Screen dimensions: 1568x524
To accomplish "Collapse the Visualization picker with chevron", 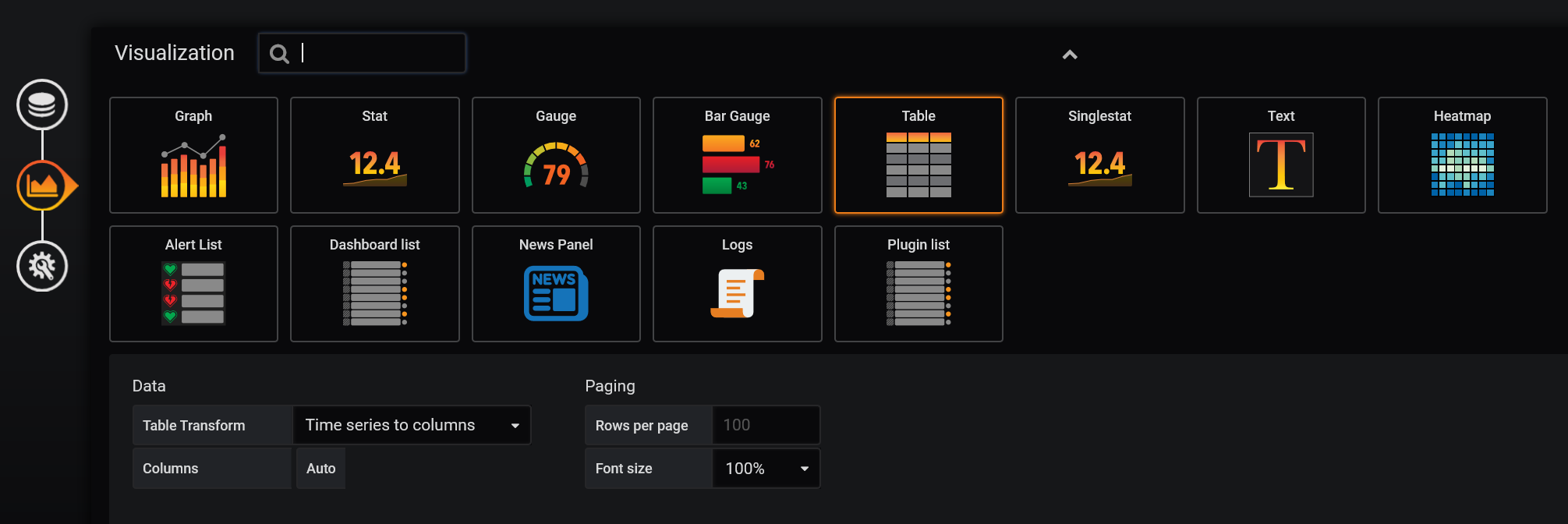I will pos(1070,55).
